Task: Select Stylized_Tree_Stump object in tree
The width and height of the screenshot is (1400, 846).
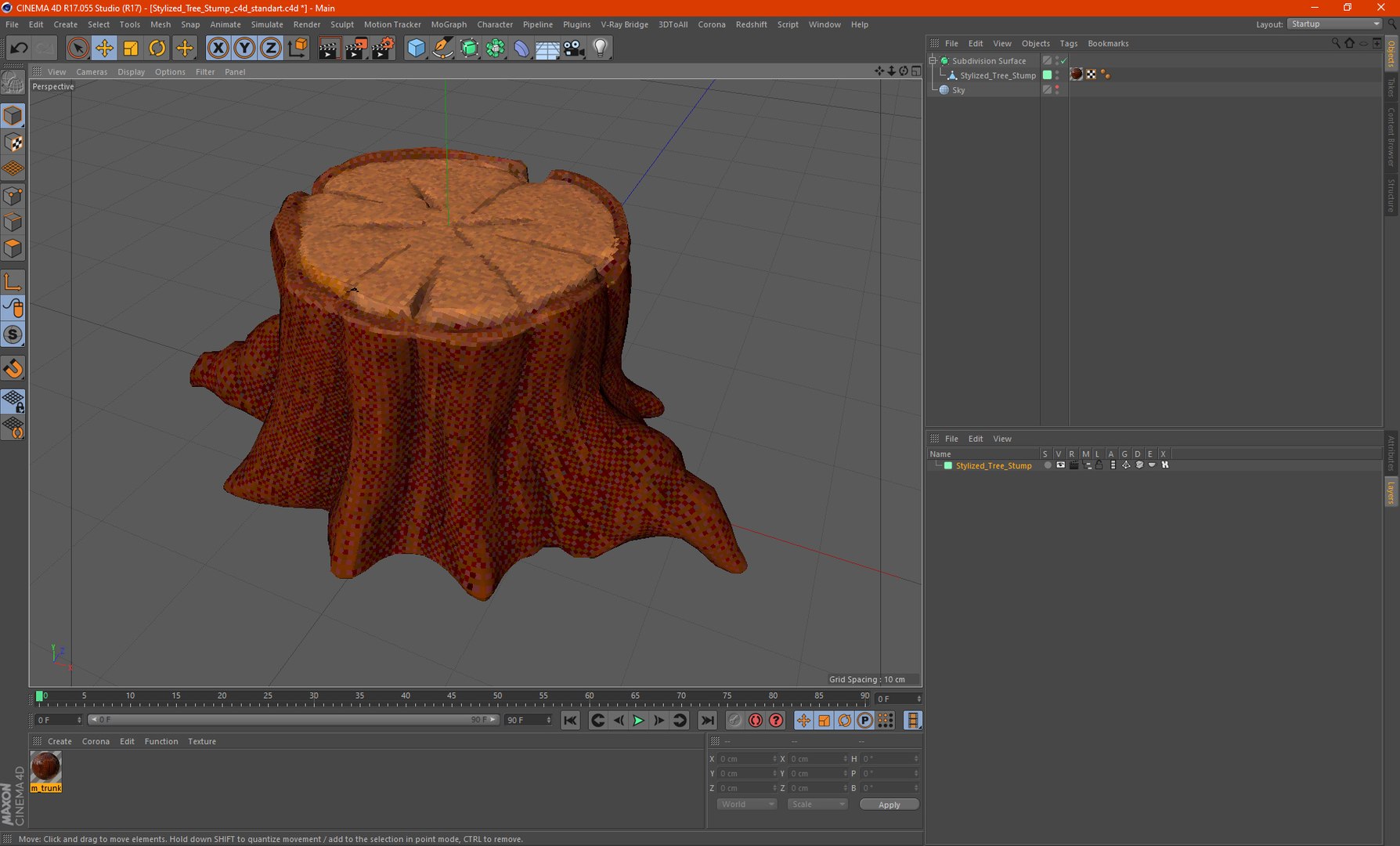Action: 998,75
